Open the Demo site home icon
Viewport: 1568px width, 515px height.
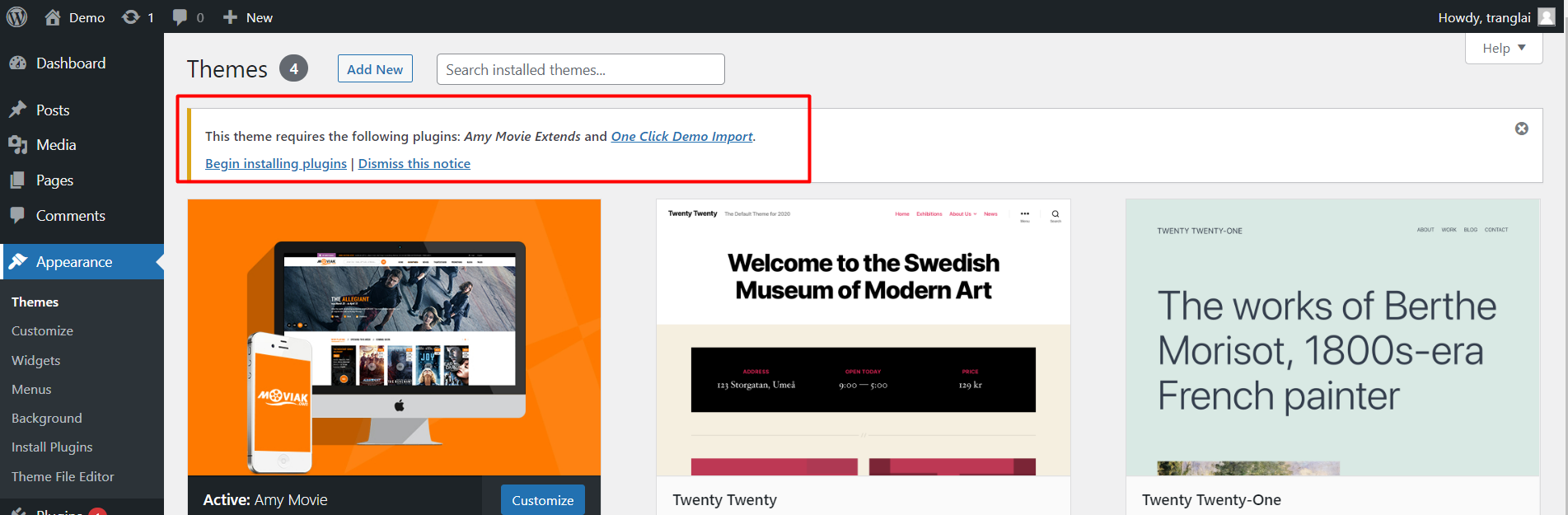coord(53,17)
